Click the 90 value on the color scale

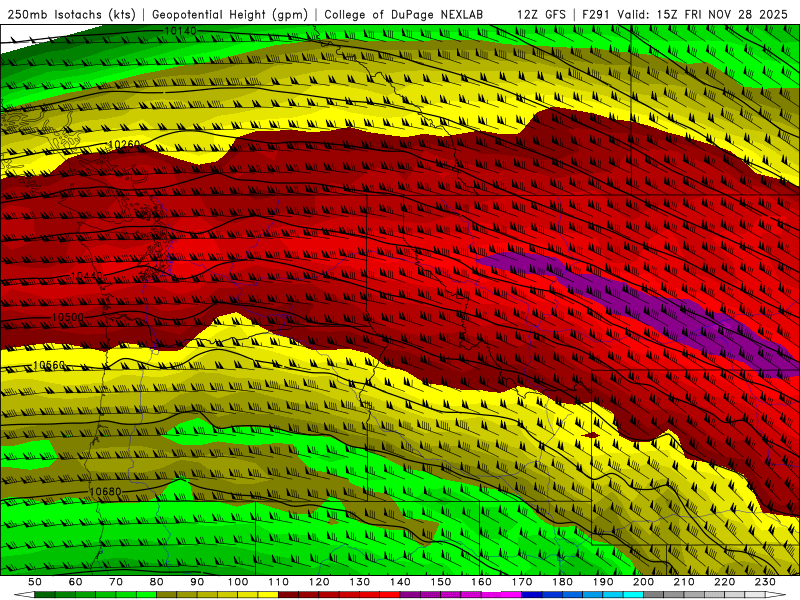point(197,582)
